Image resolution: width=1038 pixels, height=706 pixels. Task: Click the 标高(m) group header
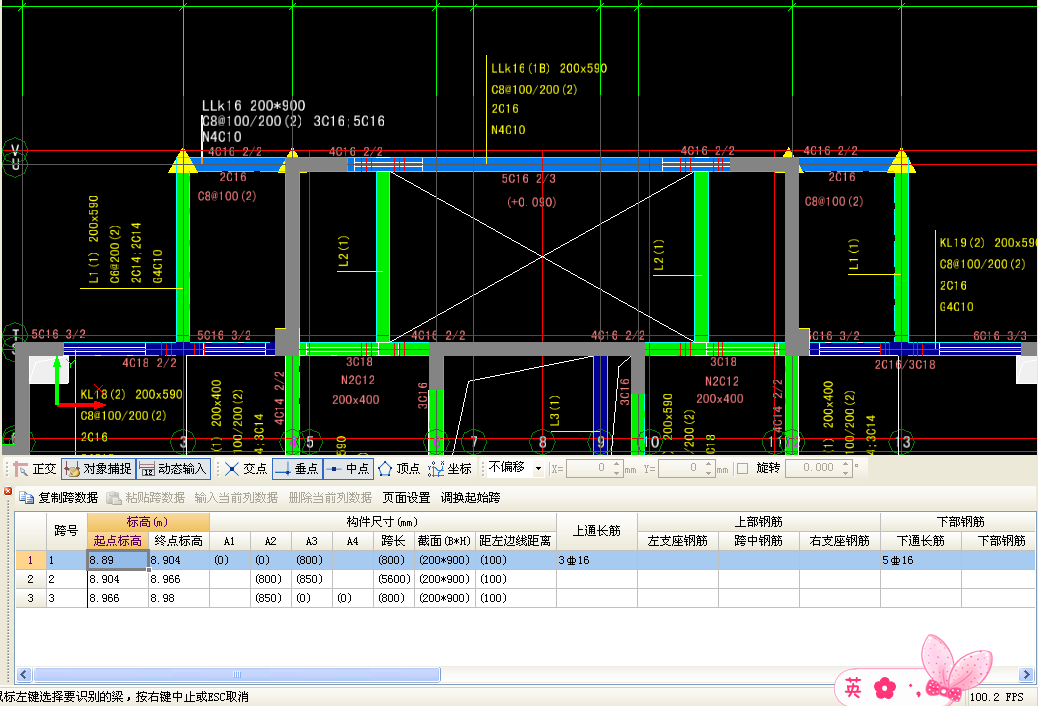pyautogui.click(x=148, y=522)
